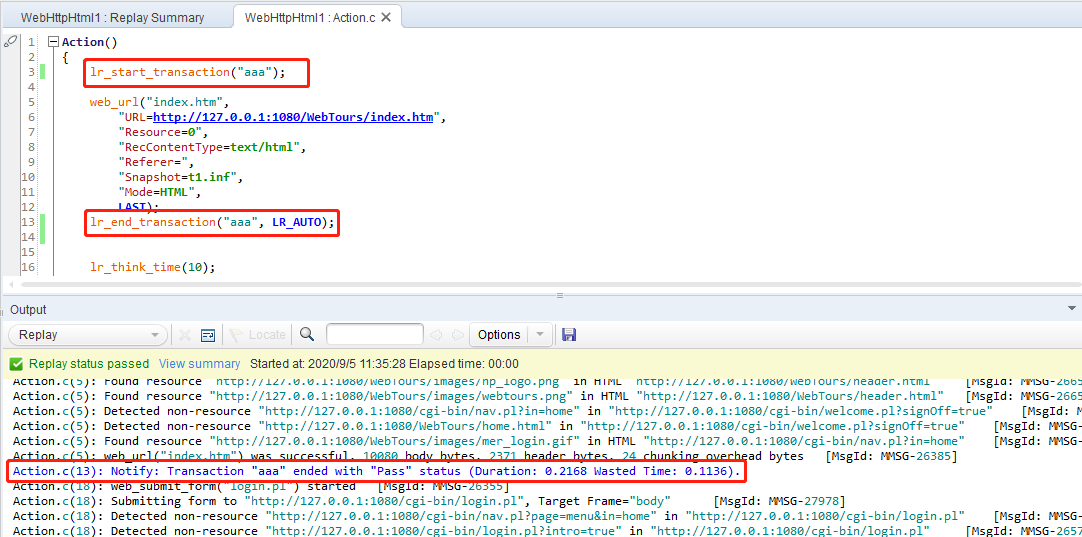Click the Found resource webtours.png log line
The image size is (1082, 537).
click(547, 396)
